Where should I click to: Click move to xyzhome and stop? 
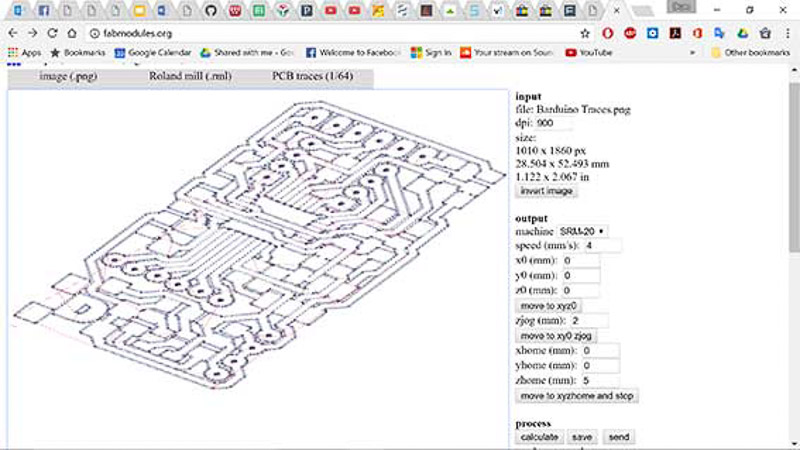[577, 396]
